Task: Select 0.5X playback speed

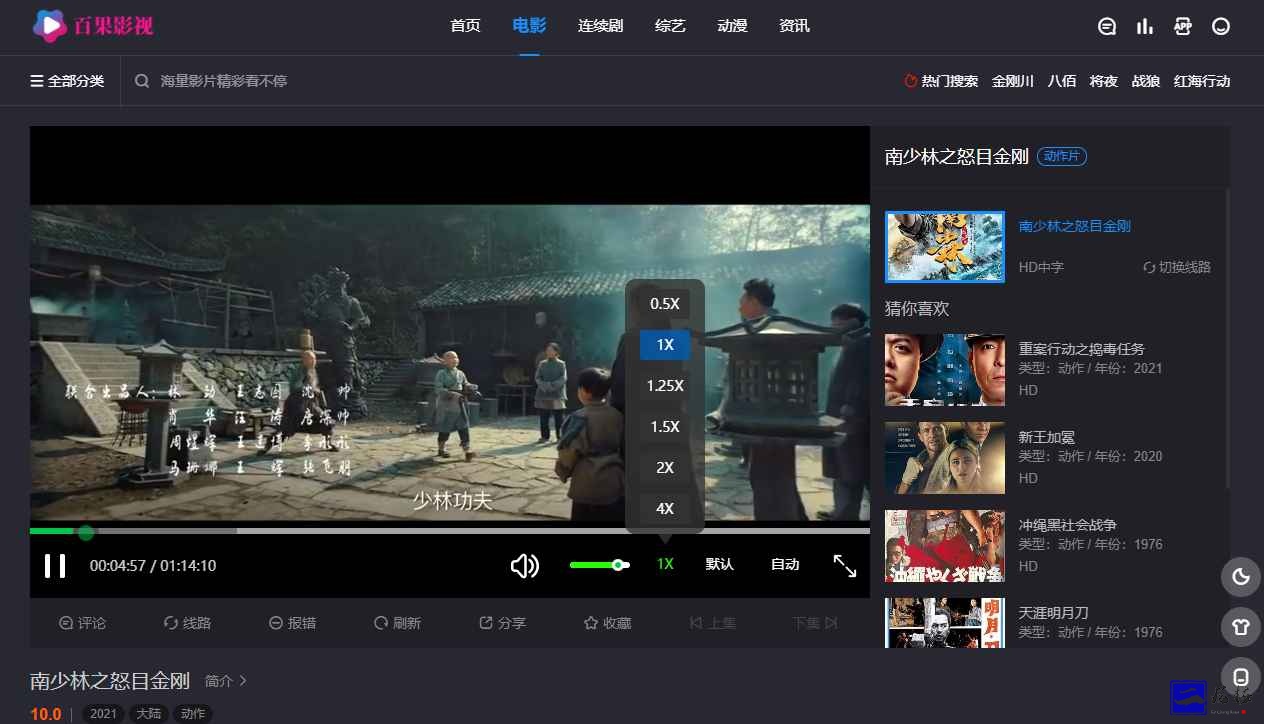Action: [665, 304]
